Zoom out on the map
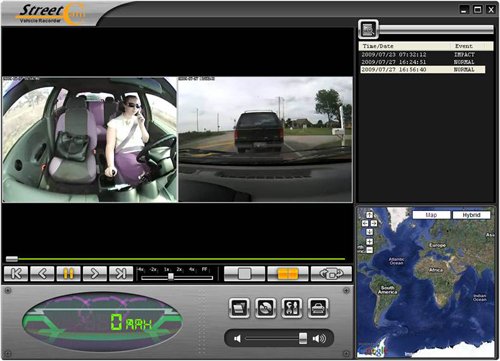500x361 pixels. click(x=369, y=250)
